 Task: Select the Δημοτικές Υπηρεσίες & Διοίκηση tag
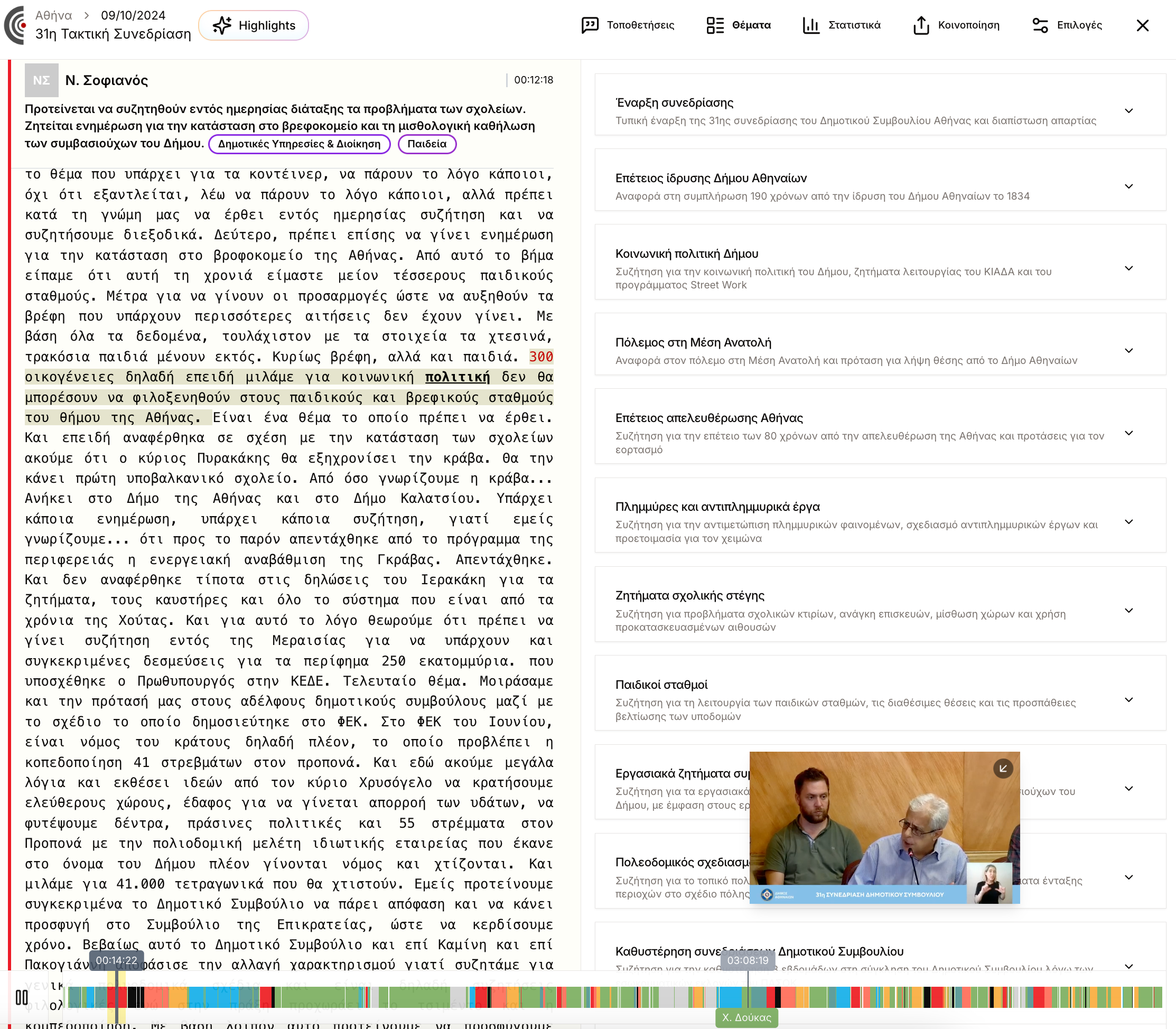(x=299, y=144)
